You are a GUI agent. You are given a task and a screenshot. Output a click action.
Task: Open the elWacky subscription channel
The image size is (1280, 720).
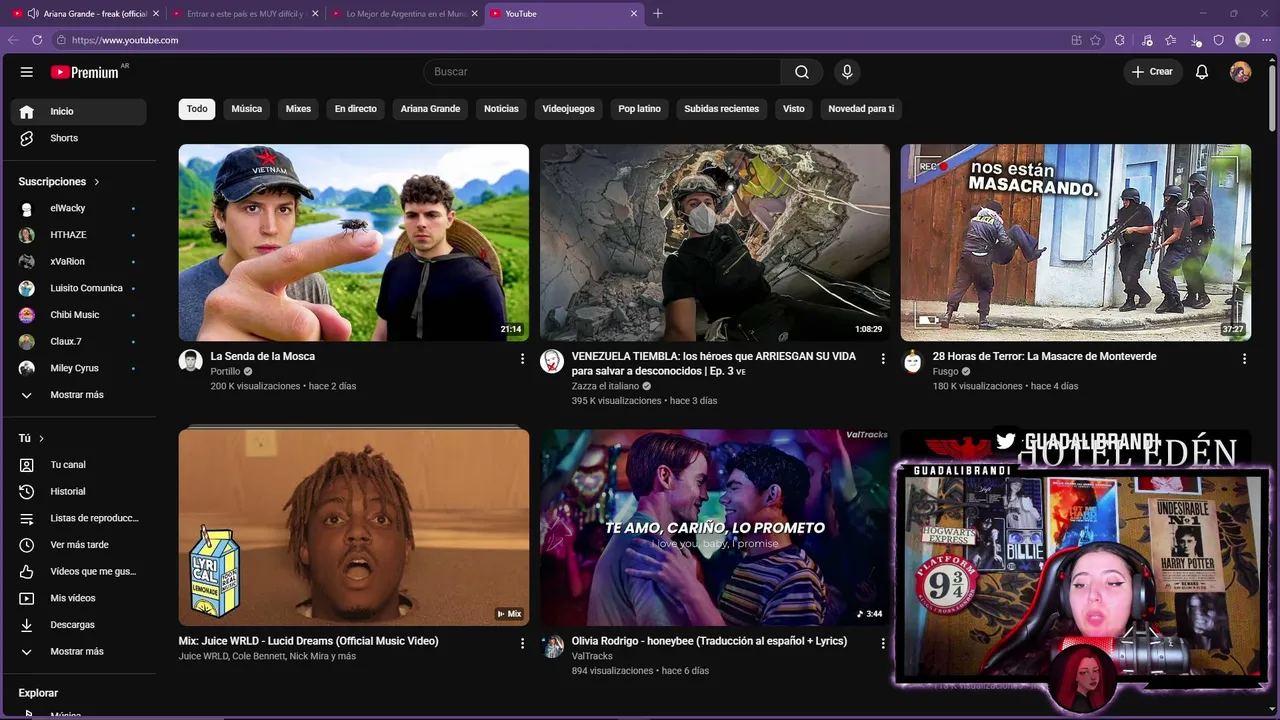(x=79, y=208)
